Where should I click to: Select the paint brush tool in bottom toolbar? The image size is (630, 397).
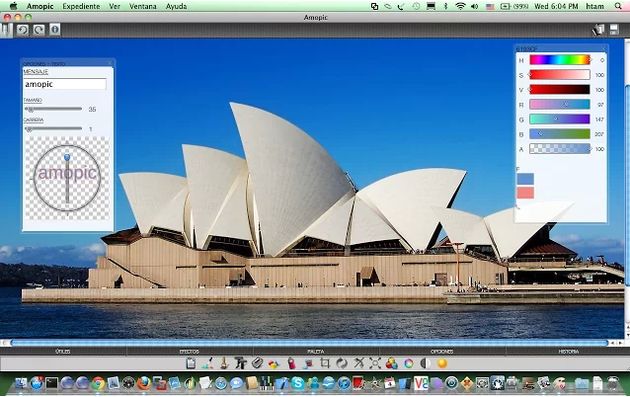point(207,363)
